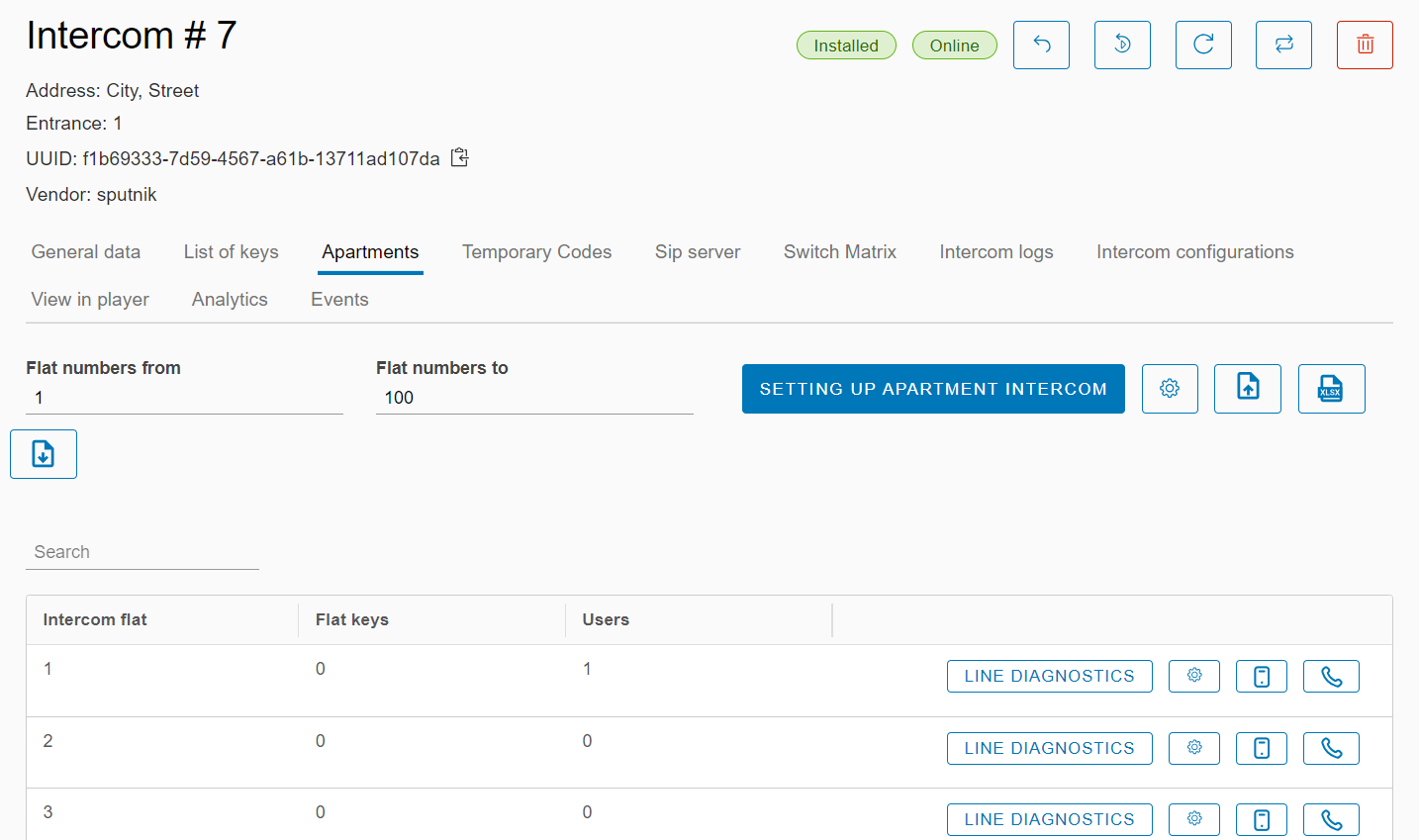
Task: Focus the Flat numbers to field
Action: point(534,398)
